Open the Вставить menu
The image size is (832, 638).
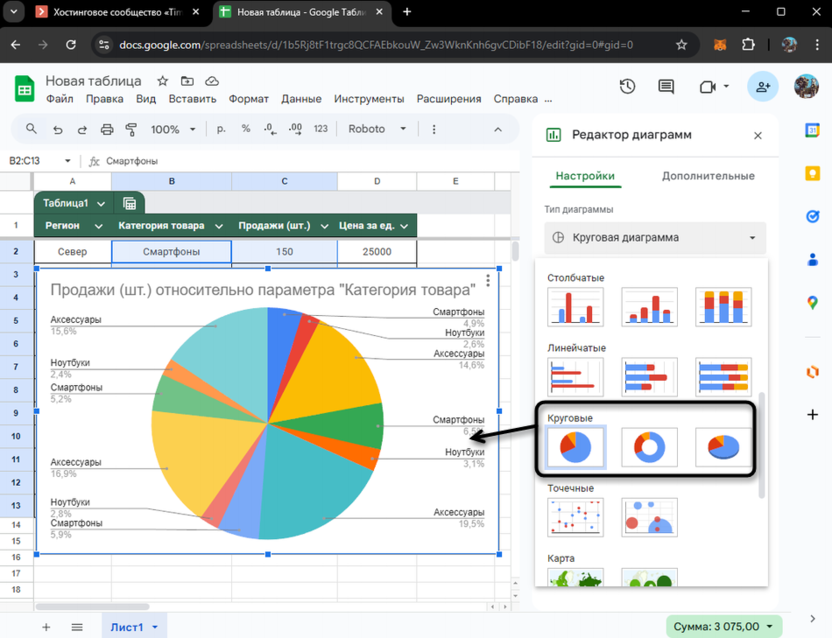click(192, 99)
